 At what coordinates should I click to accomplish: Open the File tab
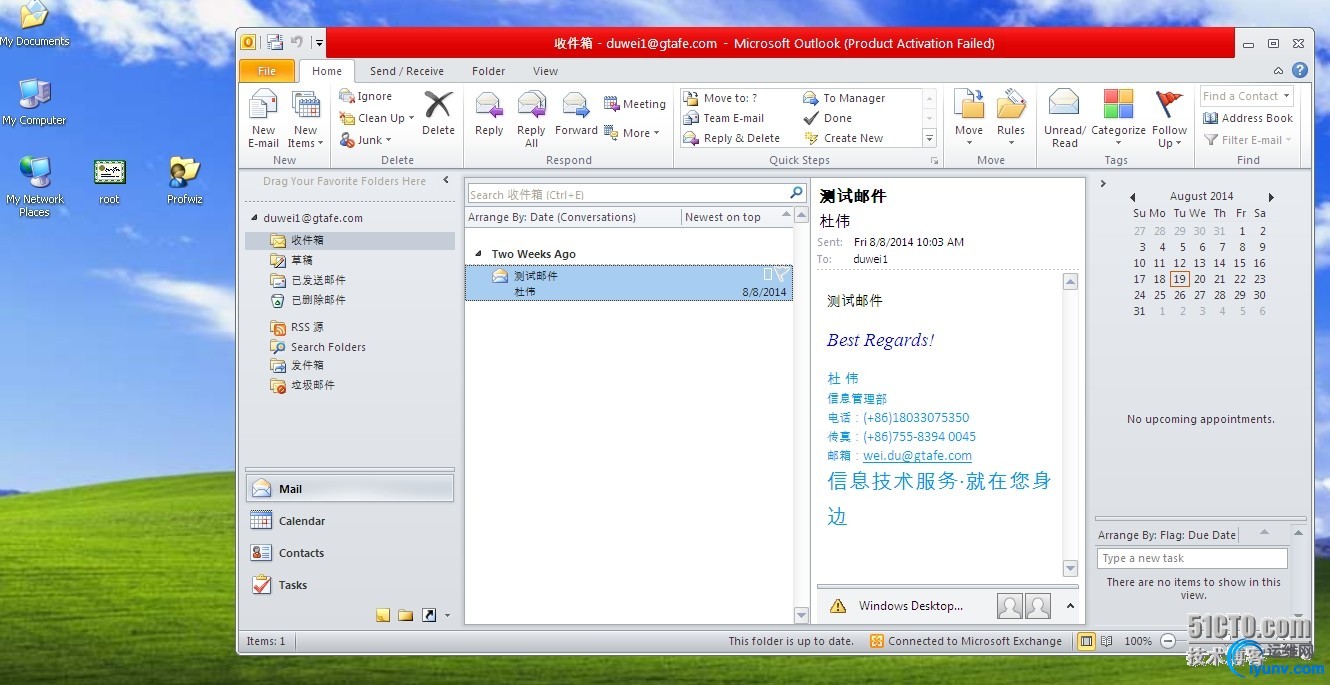tap(267, 71)
